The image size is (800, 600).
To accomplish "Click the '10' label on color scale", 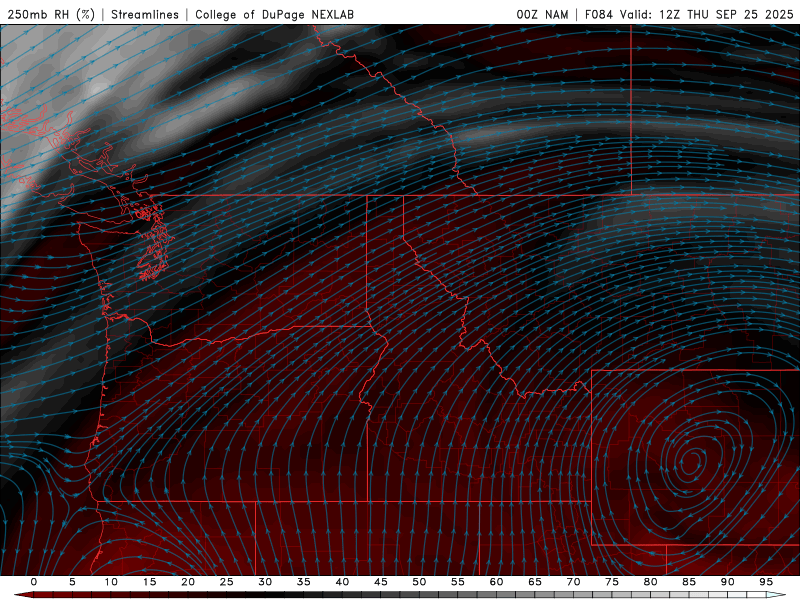I will pyautogui.click(x=111, y=582).
